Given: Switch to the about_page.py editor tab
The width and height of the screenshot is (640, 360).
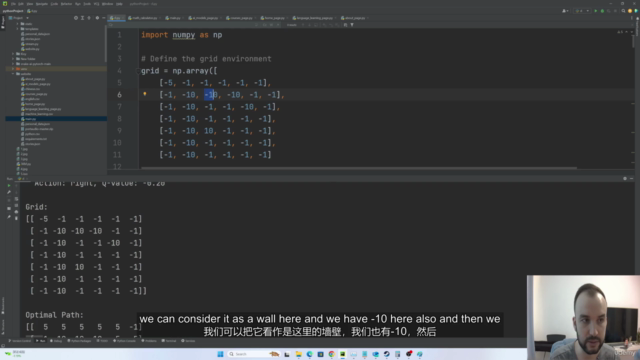Looking at the screenshot, I should tap(354, 18).
